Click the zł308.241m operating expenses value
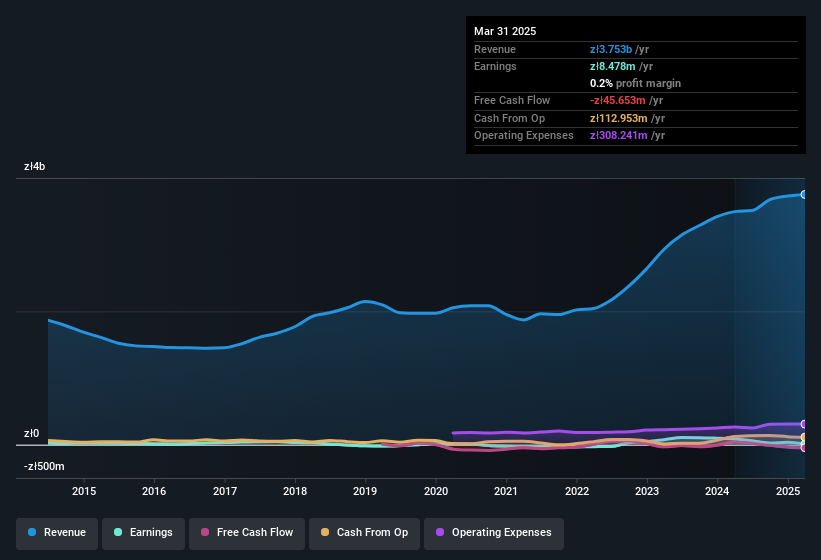The image size is (821, 560). (x=618, y=136)
